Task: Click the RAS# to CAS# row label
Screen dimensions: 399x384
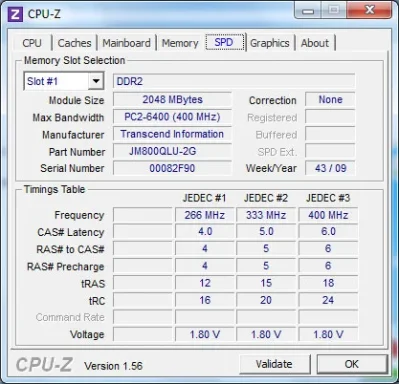Action: click(70, 249)
